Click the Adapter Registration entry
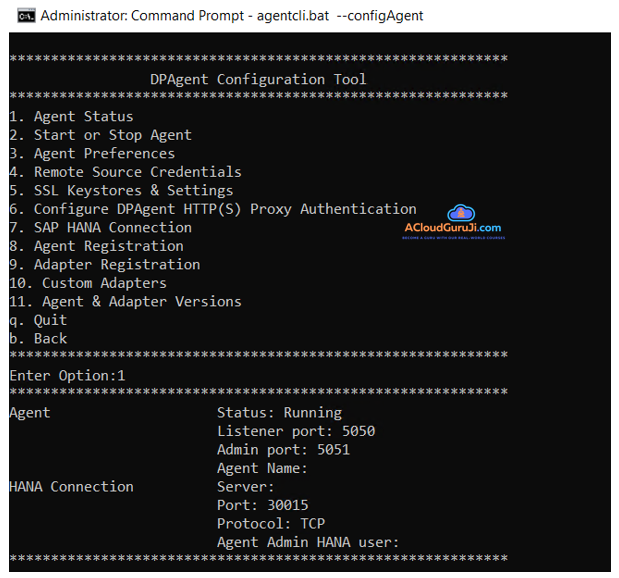The width and height of the screenshot is (619, 578). pos(104,264)
